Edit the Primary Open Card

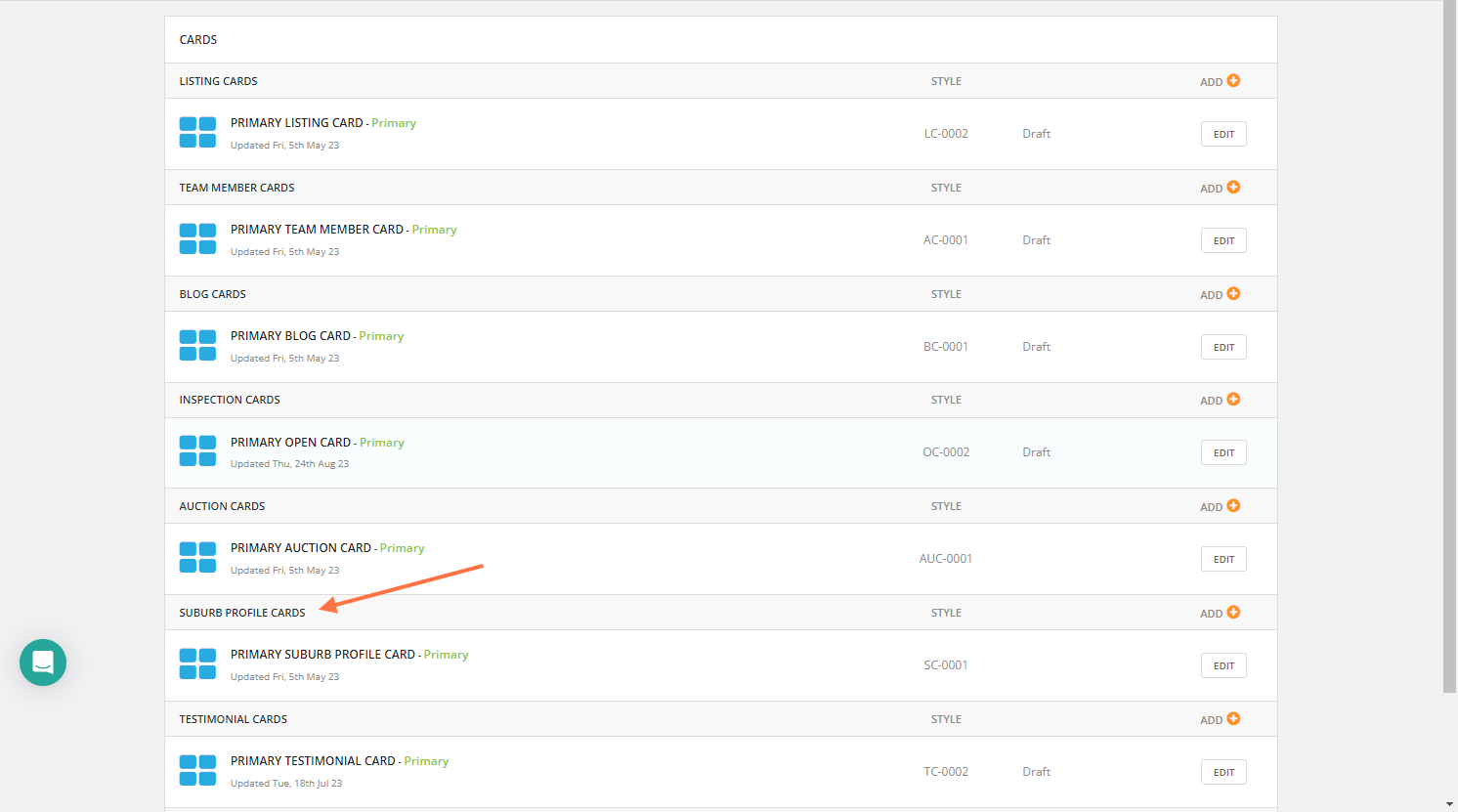click(1223, 452)
